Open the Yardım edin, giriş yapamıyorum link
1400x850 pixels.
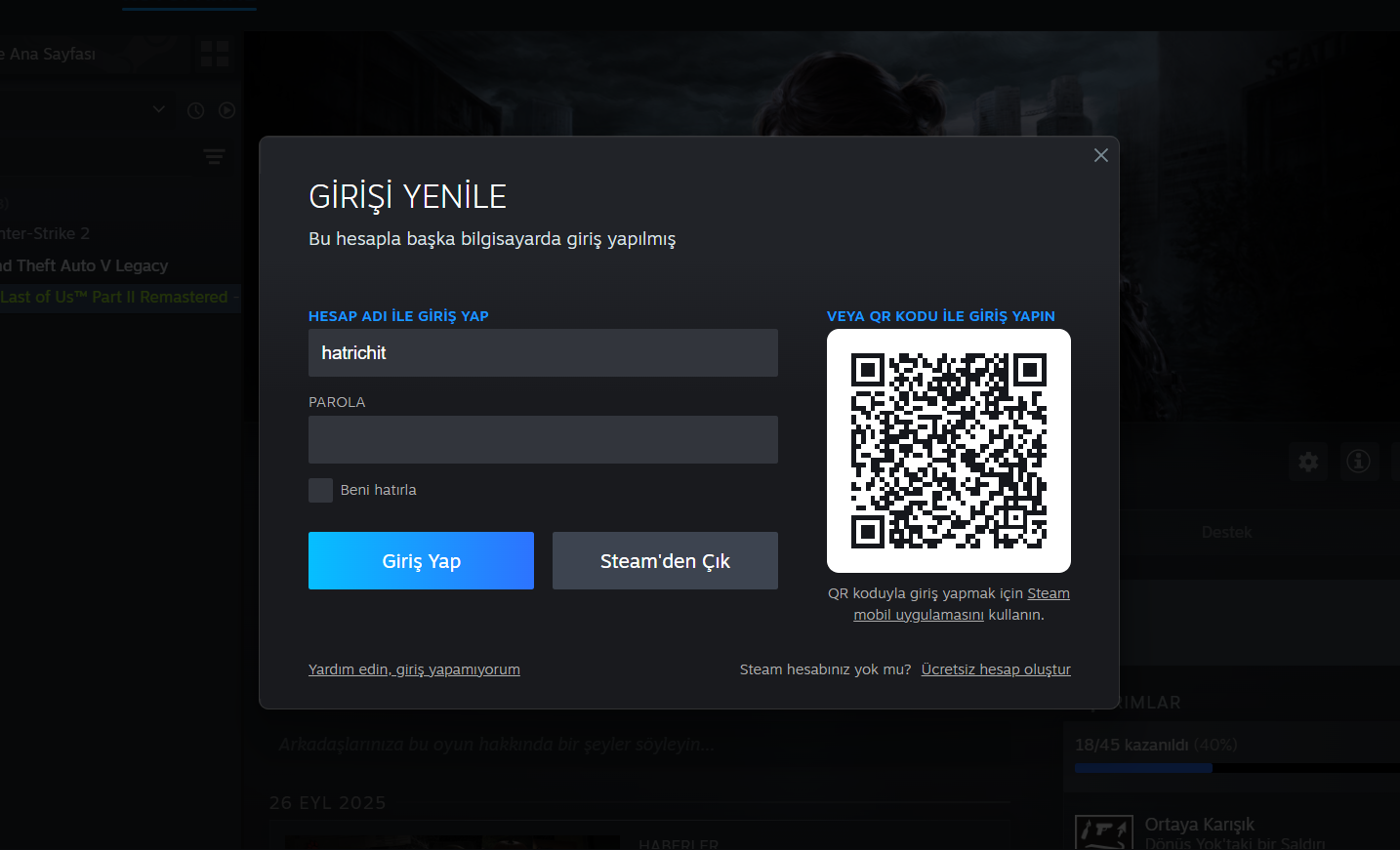point(414,669)
